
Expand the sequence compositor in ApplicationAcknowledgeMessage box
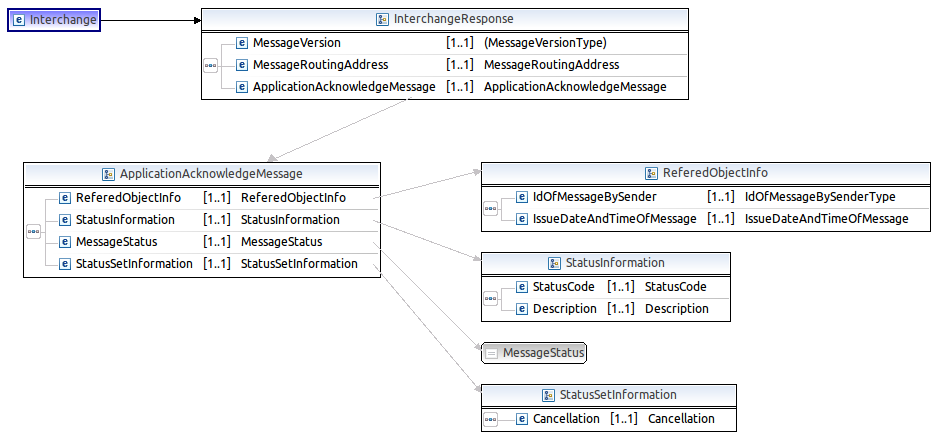[33, 230]
